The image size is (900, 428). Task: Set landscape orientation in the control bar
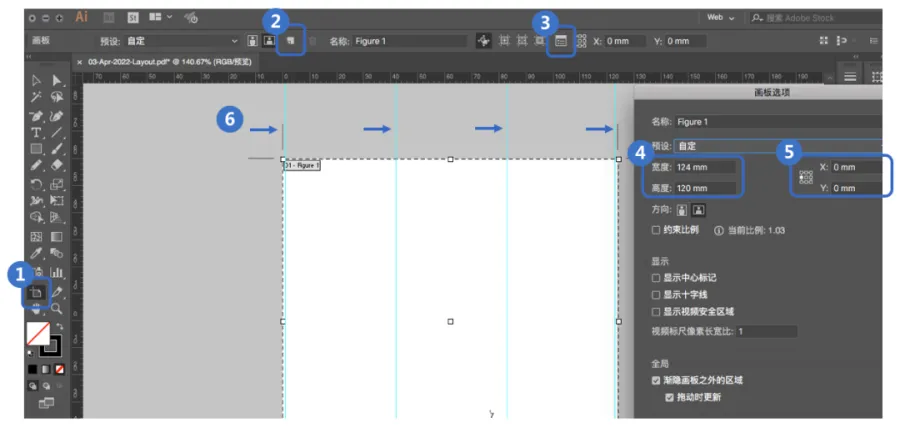pos(267,41)
